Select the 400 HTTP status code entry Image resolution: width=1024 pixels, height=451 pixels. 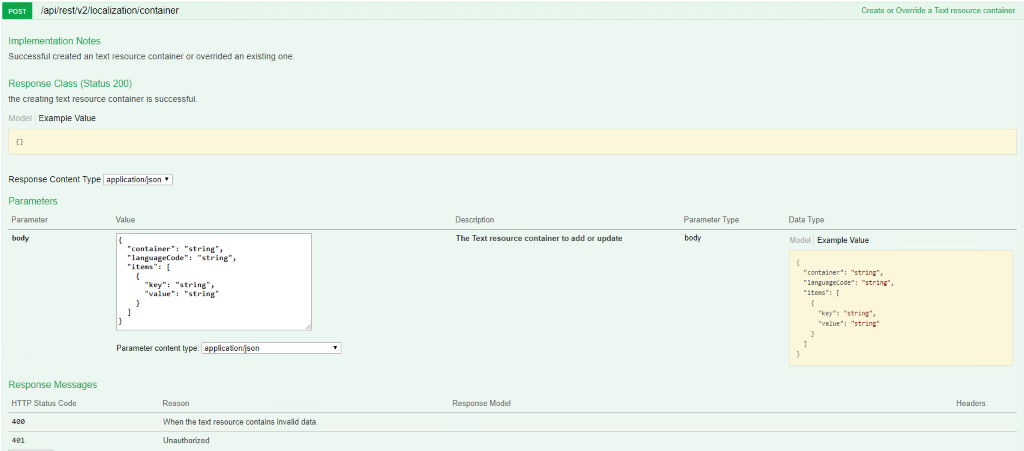[18, 422]
